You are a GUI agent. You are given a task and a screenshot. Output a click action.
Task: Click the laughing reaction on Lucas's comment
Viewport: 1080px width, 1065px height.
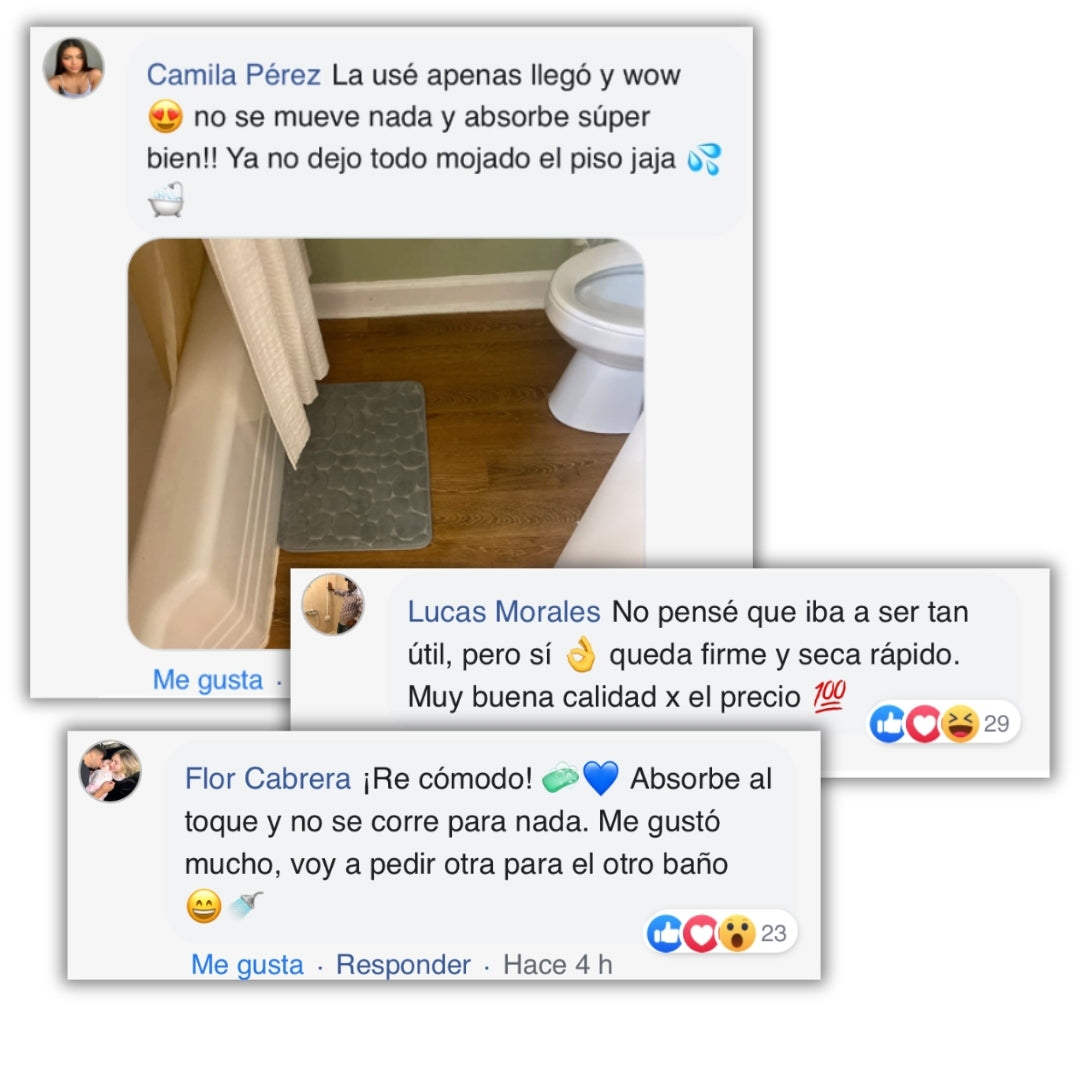click(x=960, y=723)
